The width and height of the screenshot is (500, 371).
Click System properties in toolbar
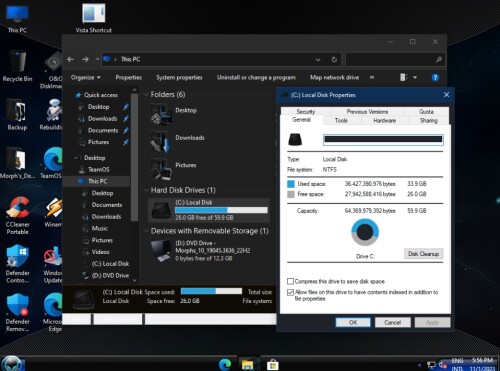[x=179, y=77]
